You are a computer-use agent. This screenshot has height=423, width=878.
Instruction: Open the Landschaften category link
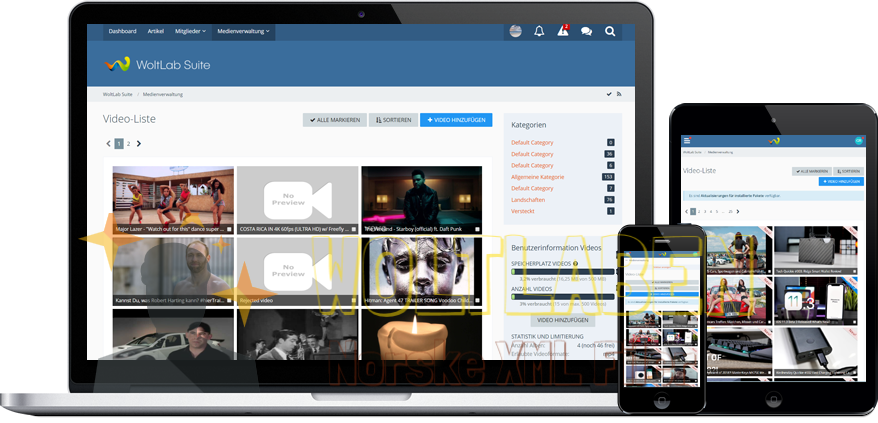pyautogui.click(x=530, y=199)
